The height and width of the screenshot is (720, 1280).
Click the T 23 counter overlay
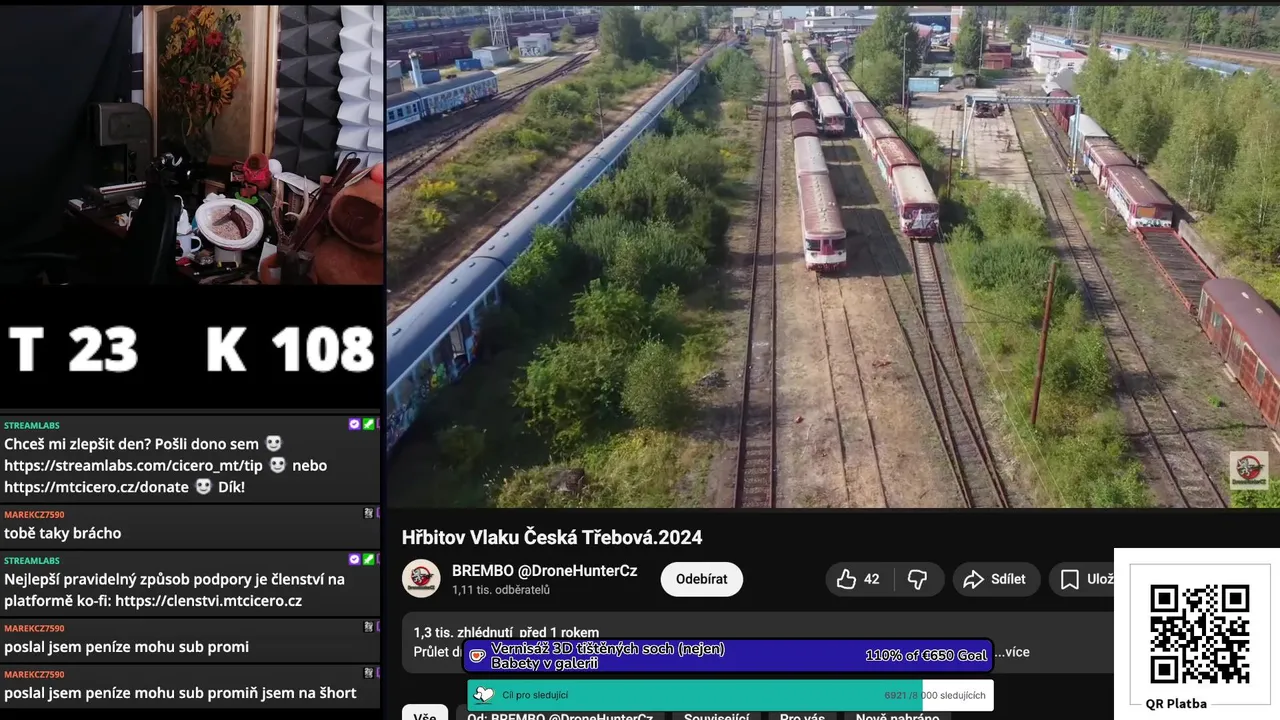tap(73, 350)
